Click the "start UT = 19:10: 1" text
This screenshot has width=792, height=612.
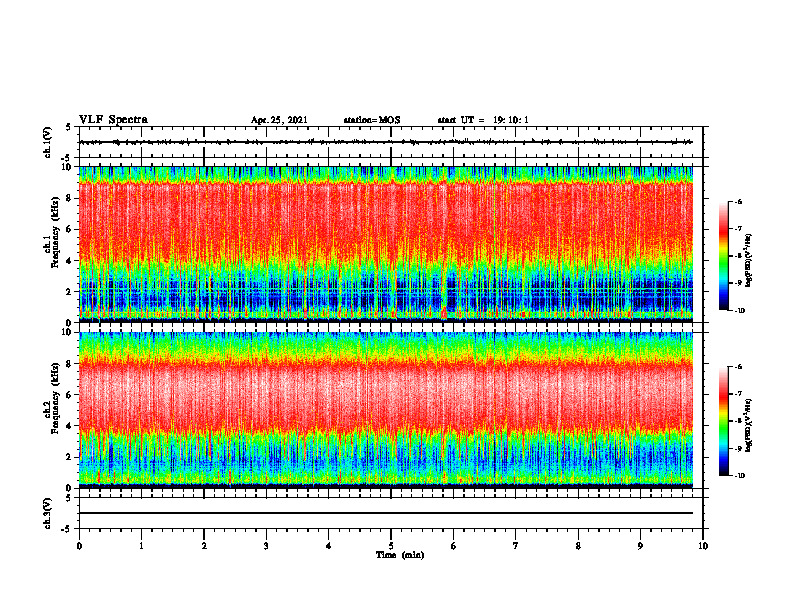click(483, 120)
